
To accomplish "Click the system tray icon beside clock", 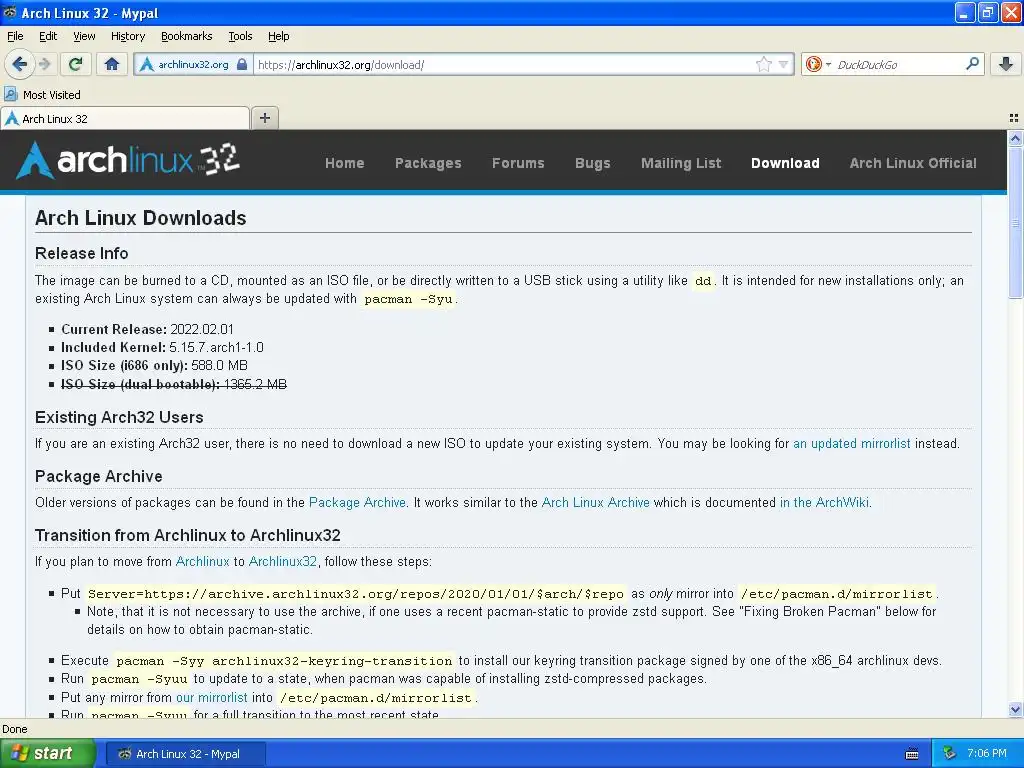I will pos(950,754).
